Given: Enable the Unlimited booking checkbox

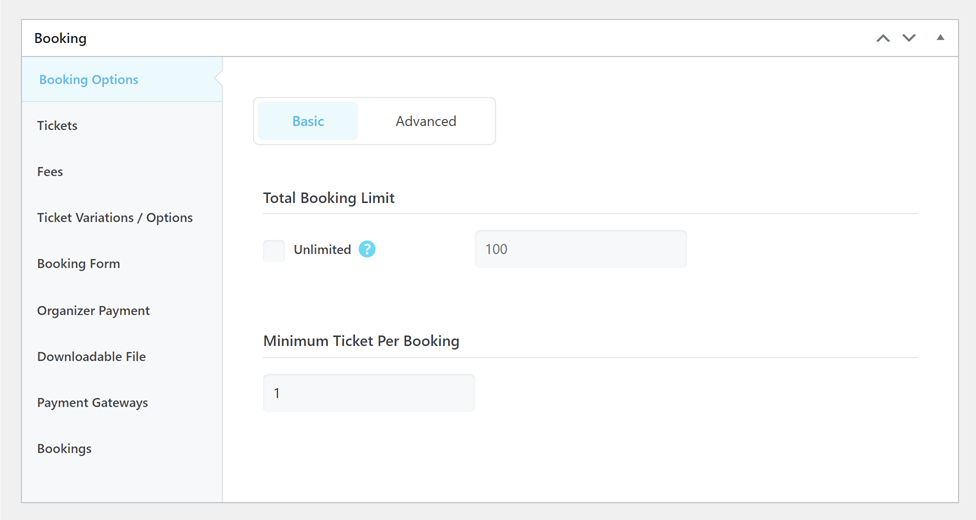Looking at the screenshot, I should click(274, 250).
